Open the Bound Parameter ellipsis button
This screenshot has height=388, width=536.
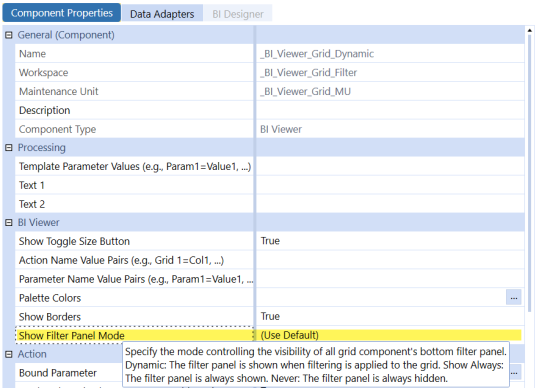pos(515,373)
